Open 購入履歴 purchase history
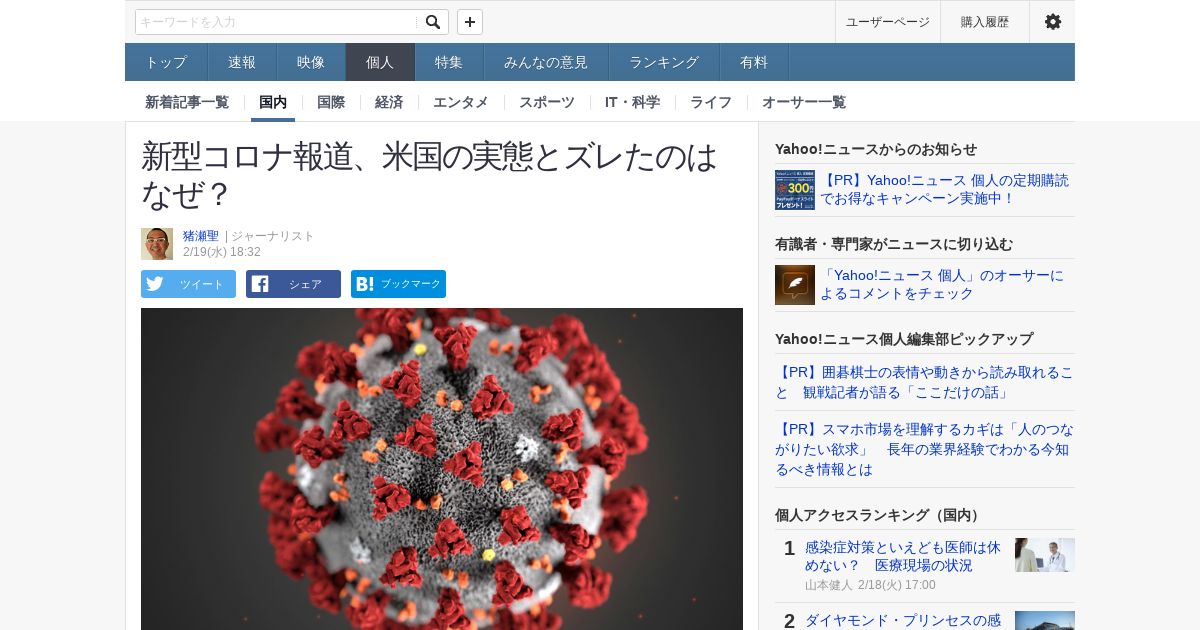Screen dimensions: 1200x630 tap(985, 22)
